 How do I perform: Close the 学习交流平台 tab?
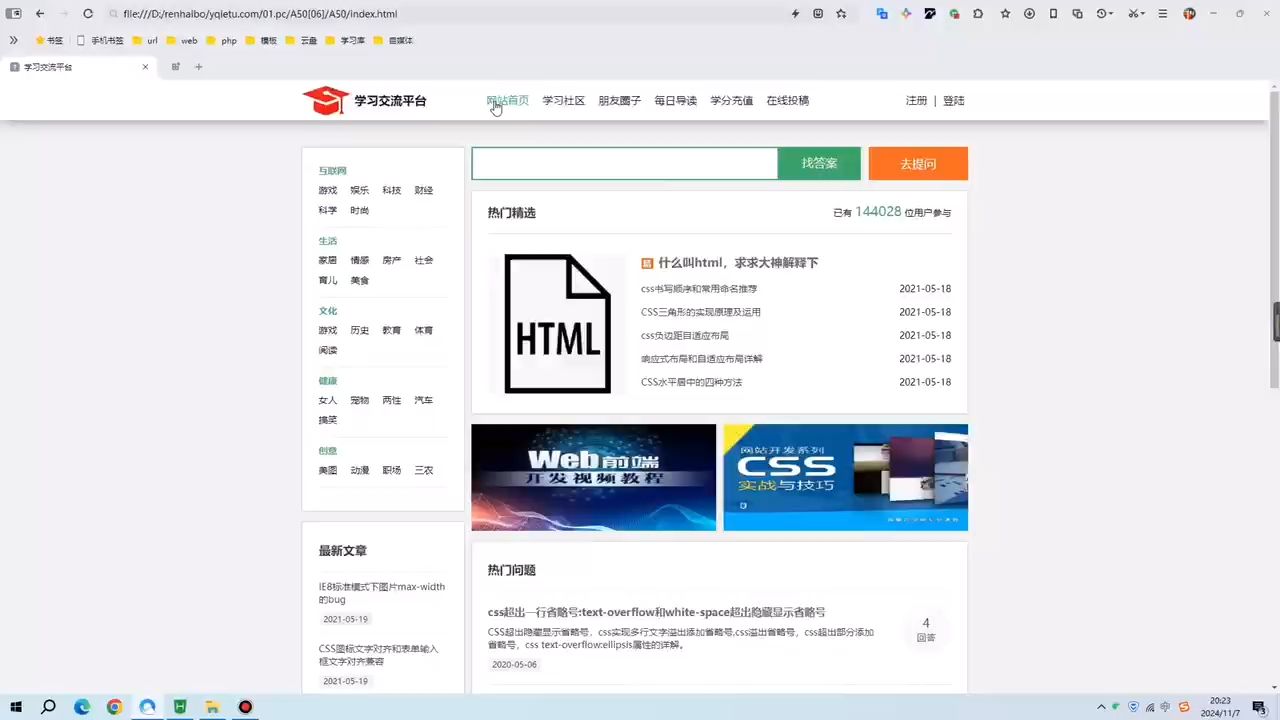click(x=145, y=67)
